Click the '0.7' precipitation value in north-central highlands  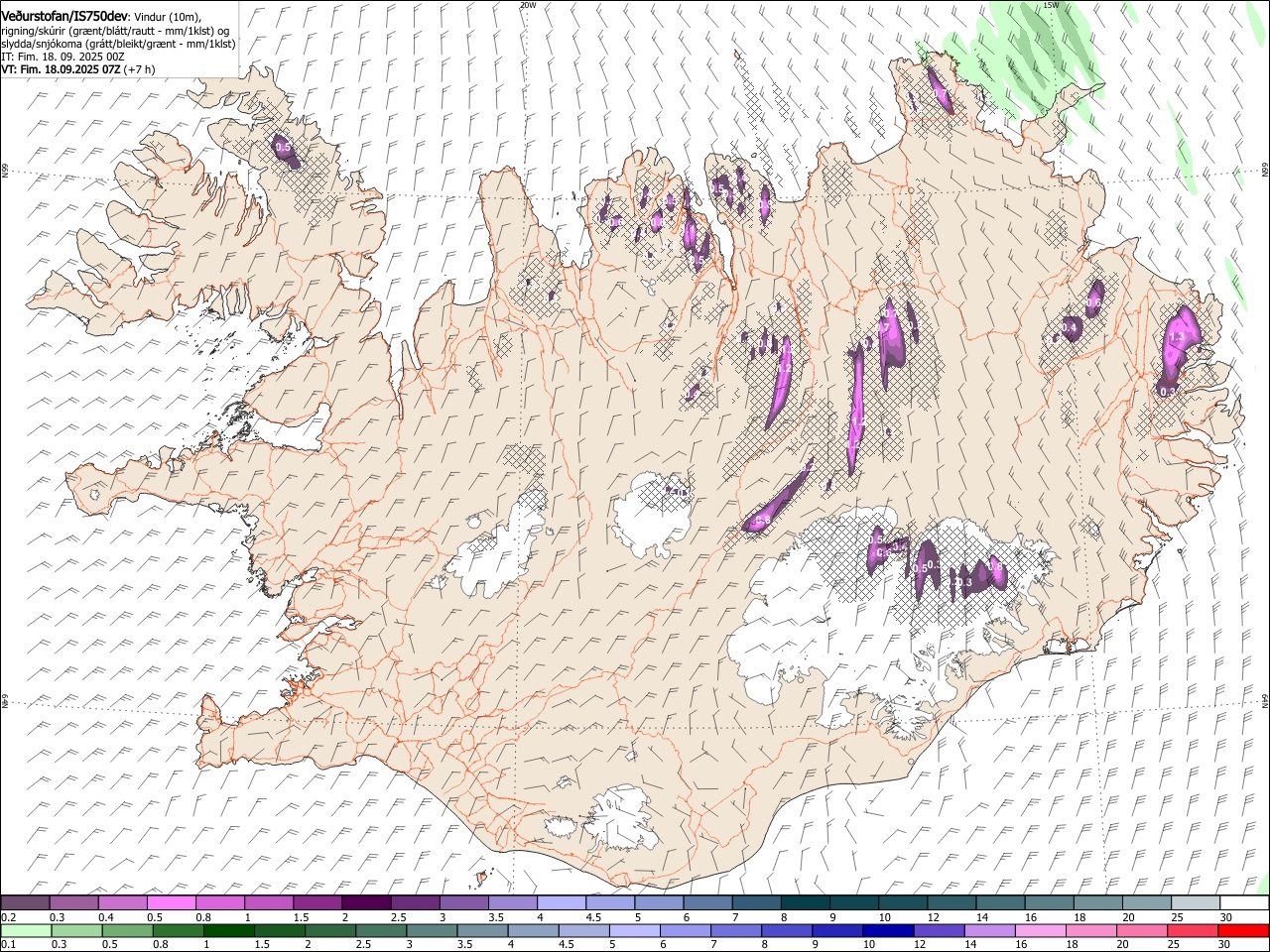[883, 326]
